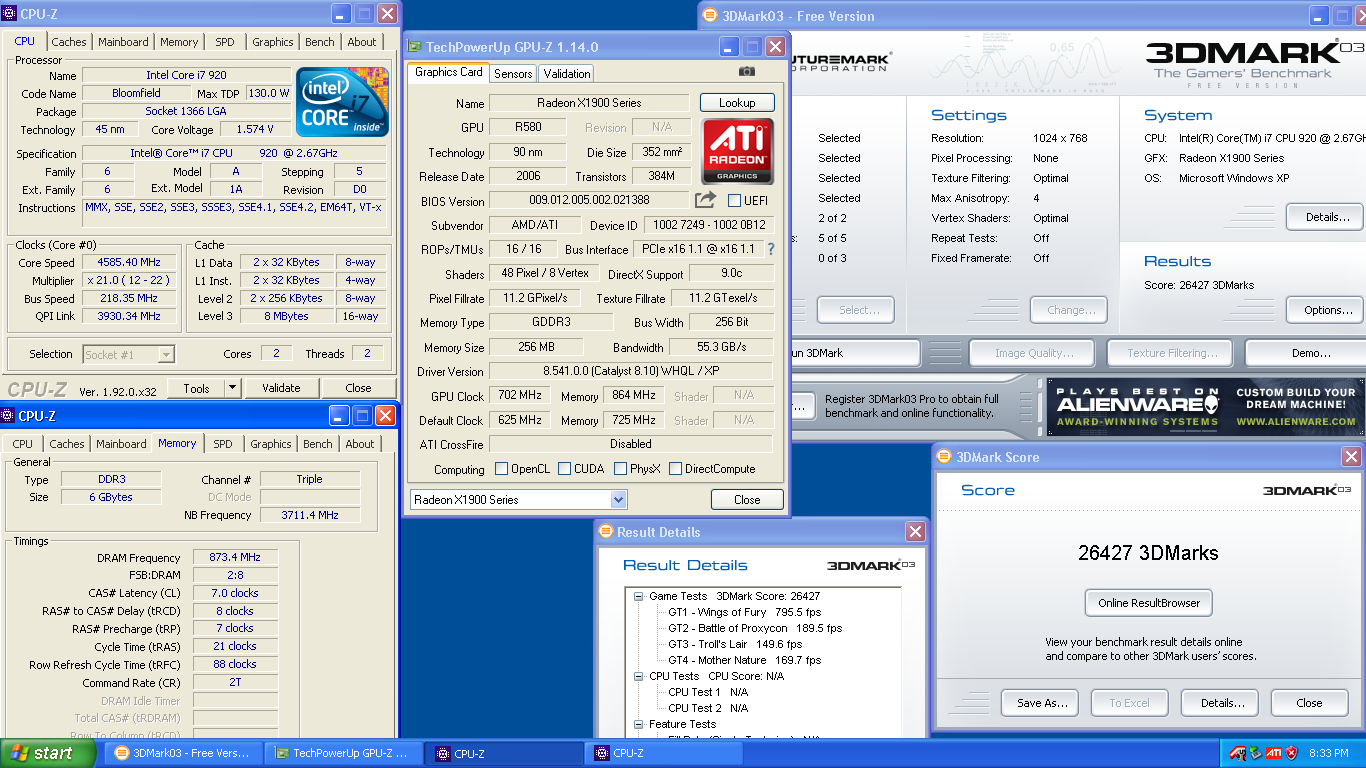Select GT2 - Battle of Proxycon row
Viewport: 1366px width, 768px height.
click(x=755, y=628)
